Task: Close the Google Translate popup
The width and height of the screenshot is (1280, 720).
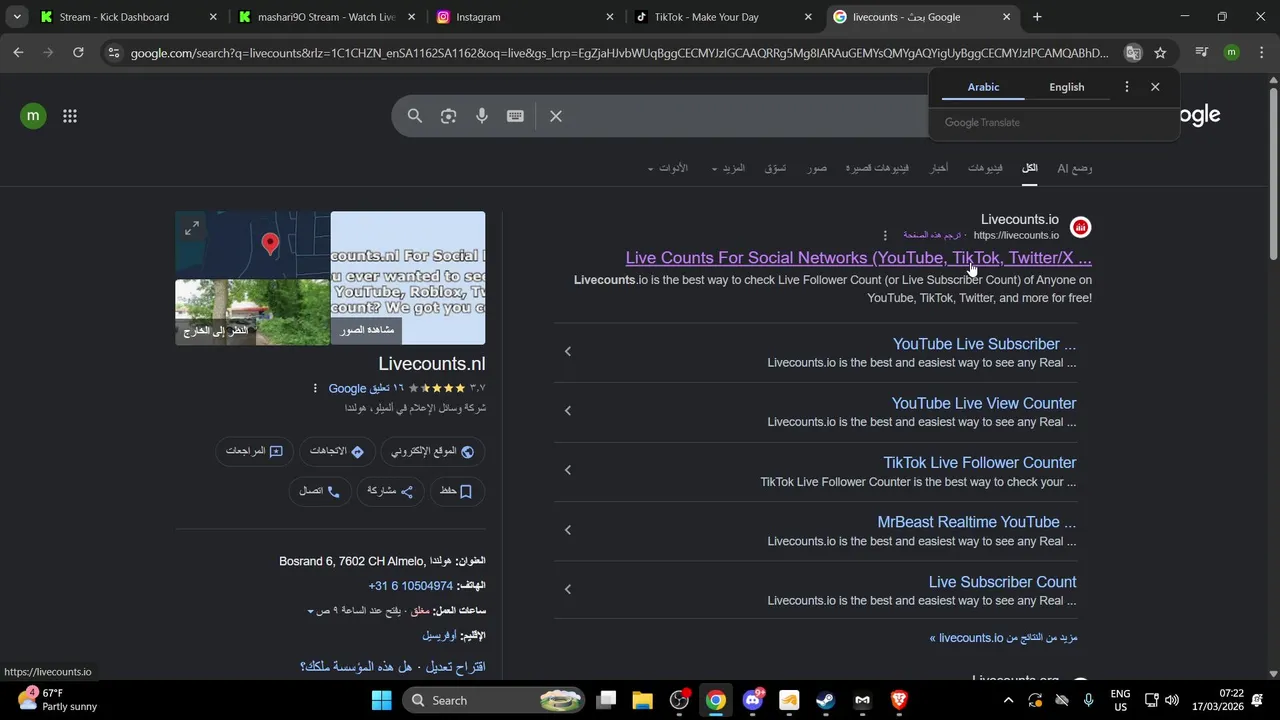Action: (1155, 87)
